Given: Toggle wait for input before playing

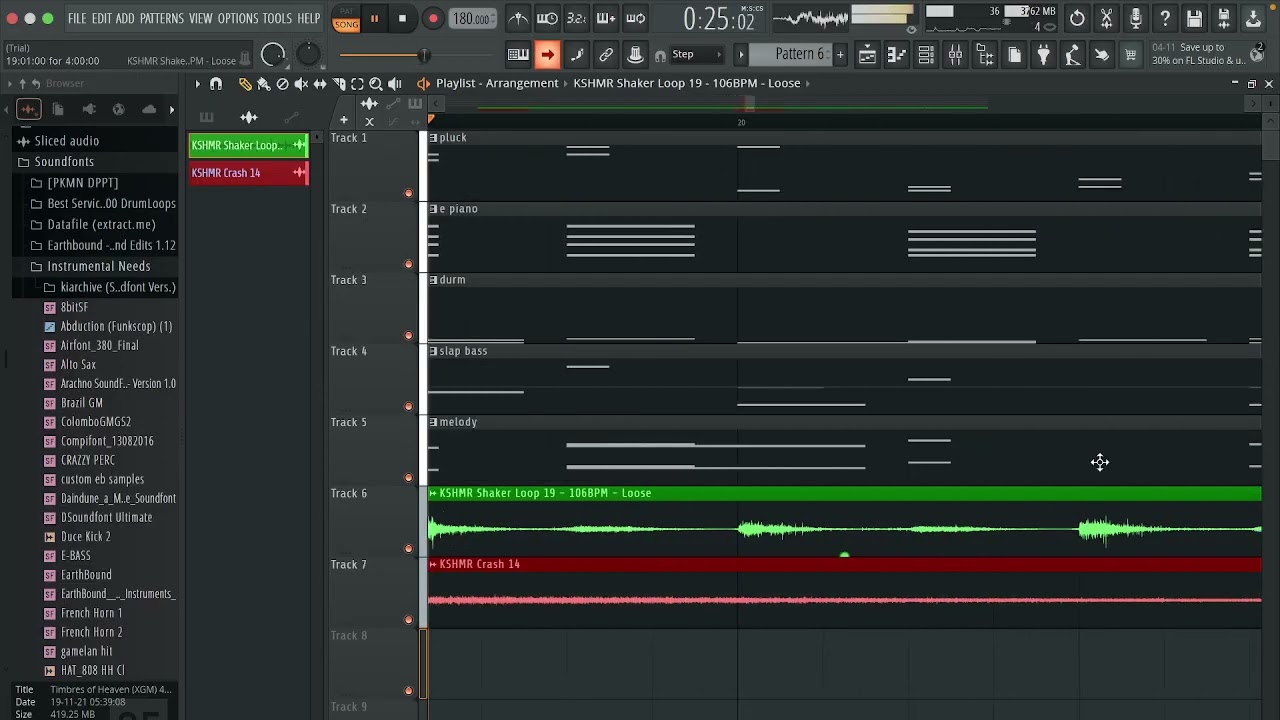Looking at the screenshot, I should click(547, 18).
